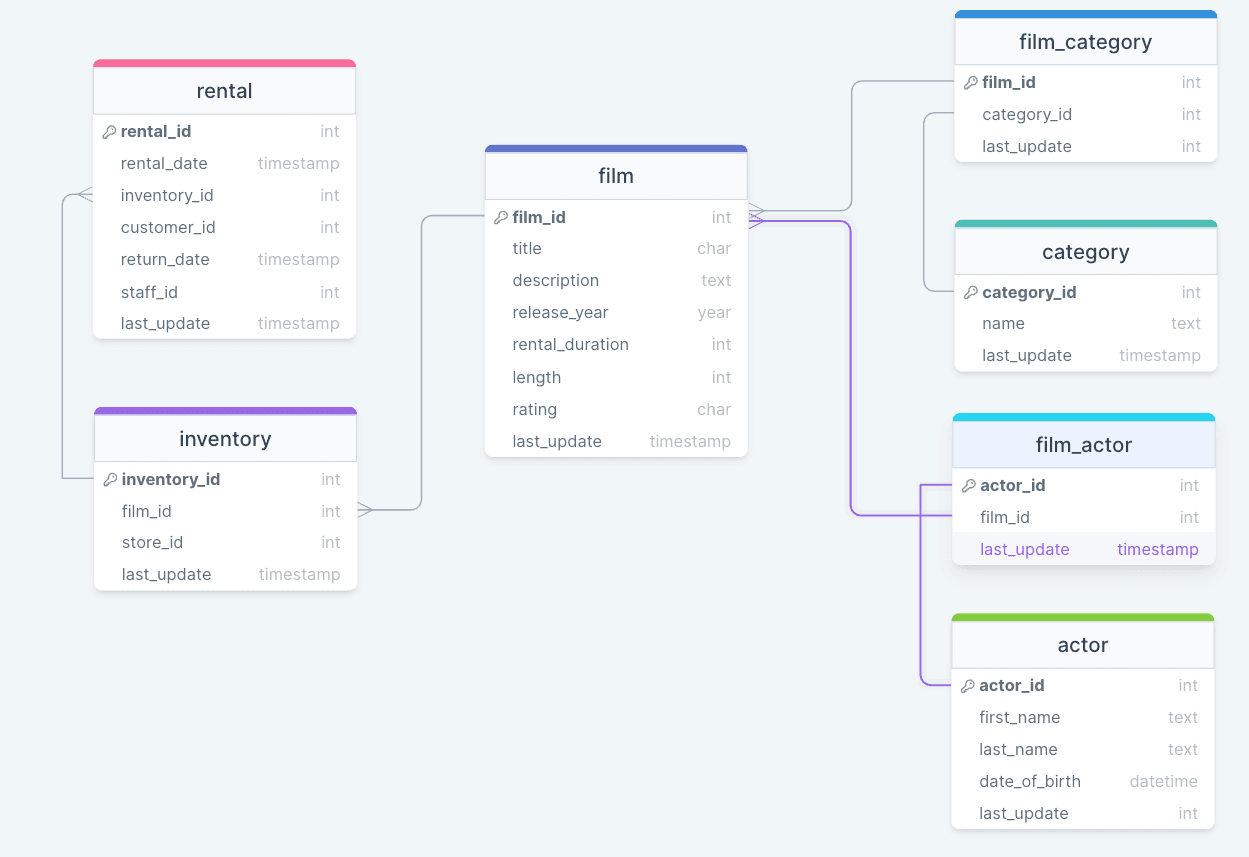This screenshot has height=857, width=1249.
Task: Click the rental table title
Action: (x=223, y=90)
